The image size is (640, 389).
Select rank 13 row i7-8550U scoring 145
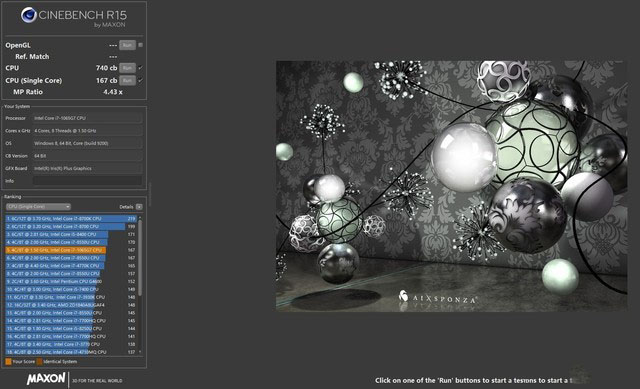click(x=71, y=313)
